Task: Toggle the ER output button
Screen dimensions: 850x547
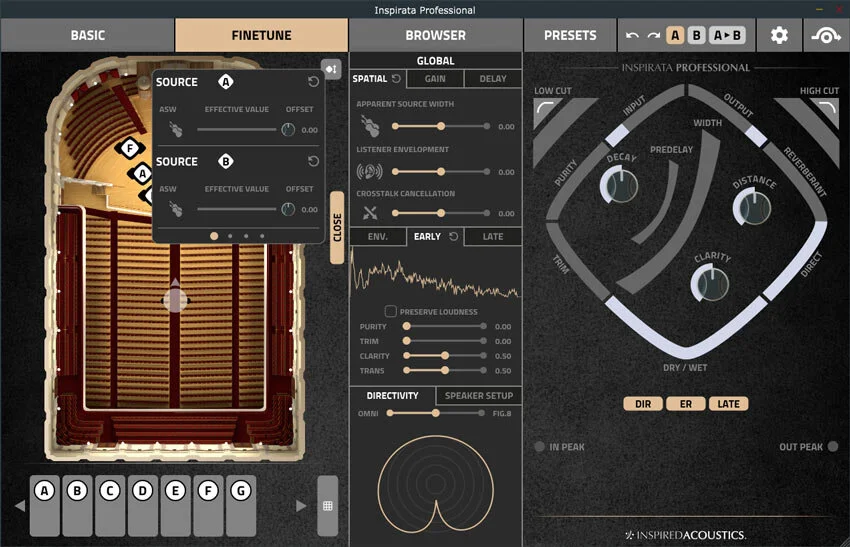Action: click(686, 404)
